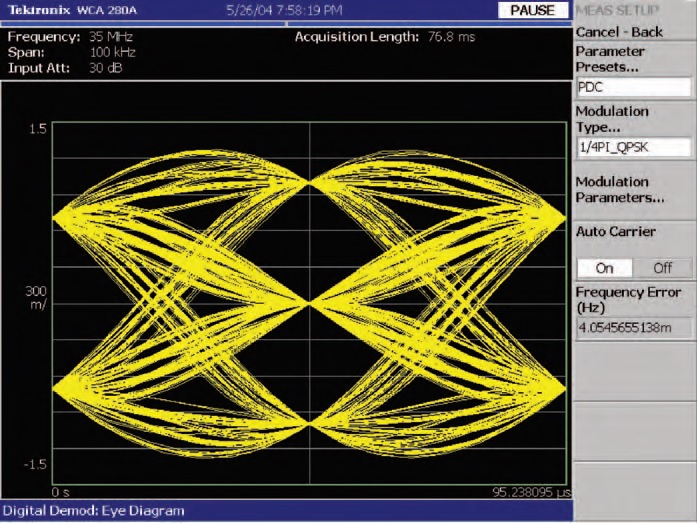Click the Tektronix logo in title bar

[x=38, y=10]
